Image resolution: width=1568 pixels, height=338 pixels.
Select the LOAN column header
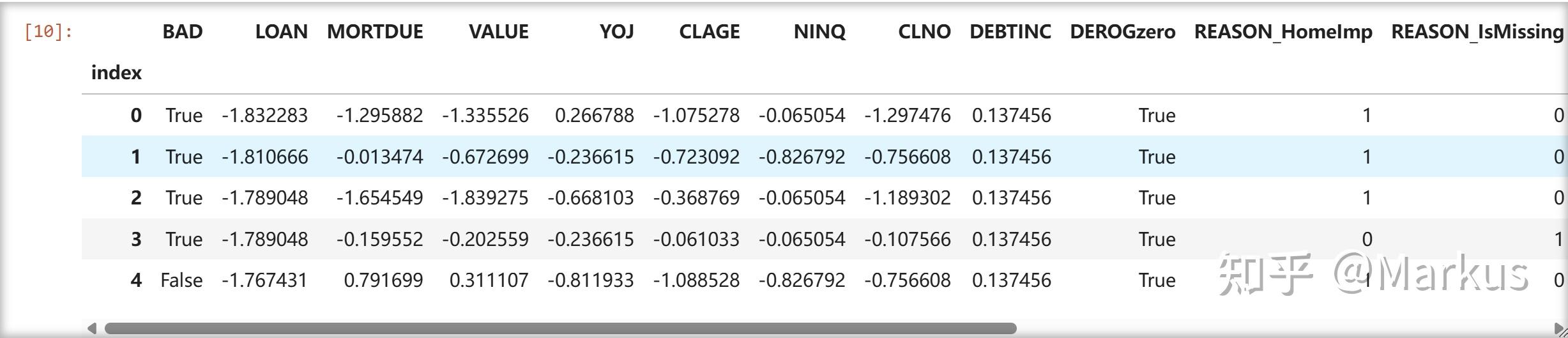tap(281, 32)
